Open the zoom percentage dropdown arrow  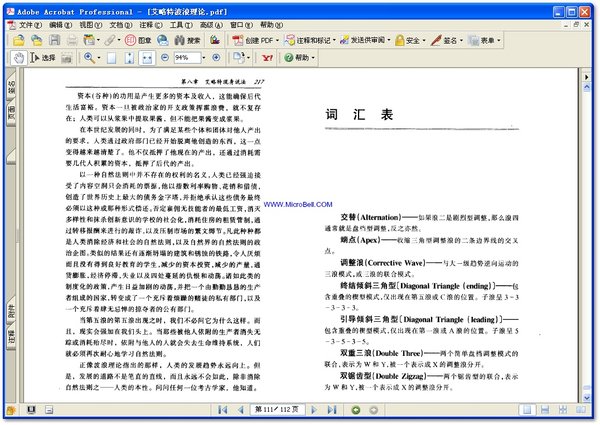coord(204,58)
